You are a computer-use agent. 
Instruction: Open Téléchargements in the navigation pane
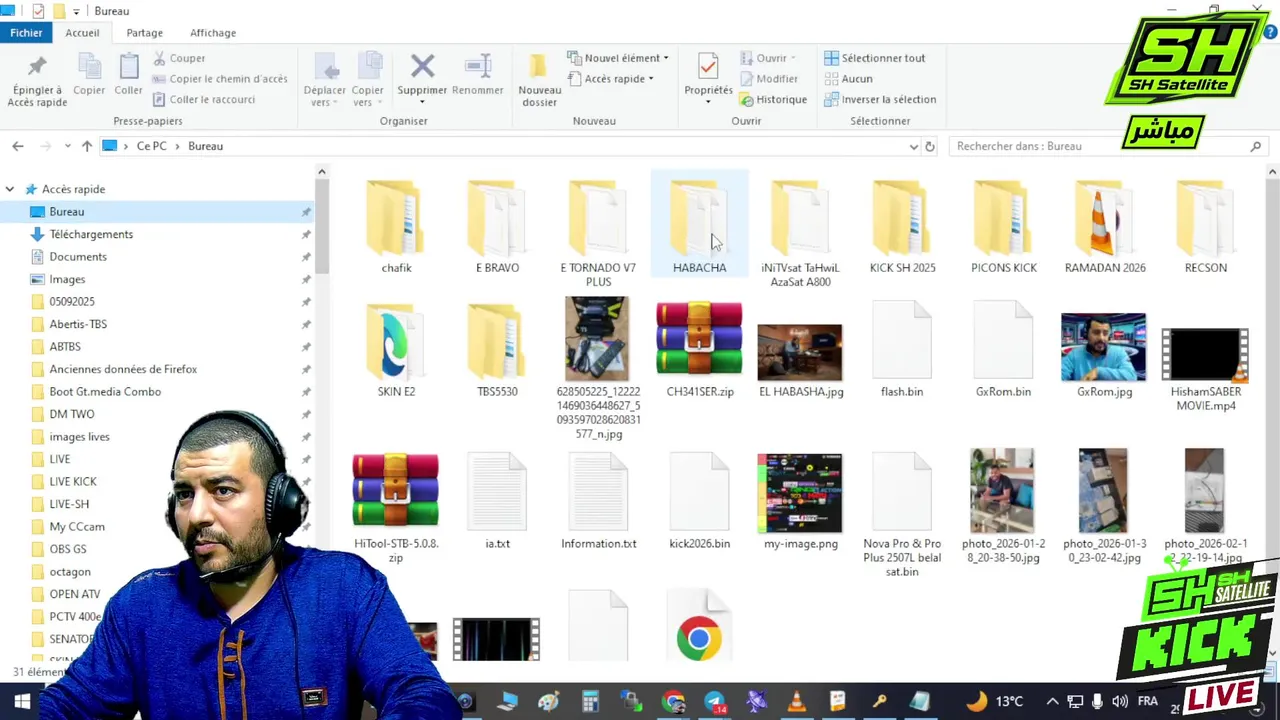(91, 234)
